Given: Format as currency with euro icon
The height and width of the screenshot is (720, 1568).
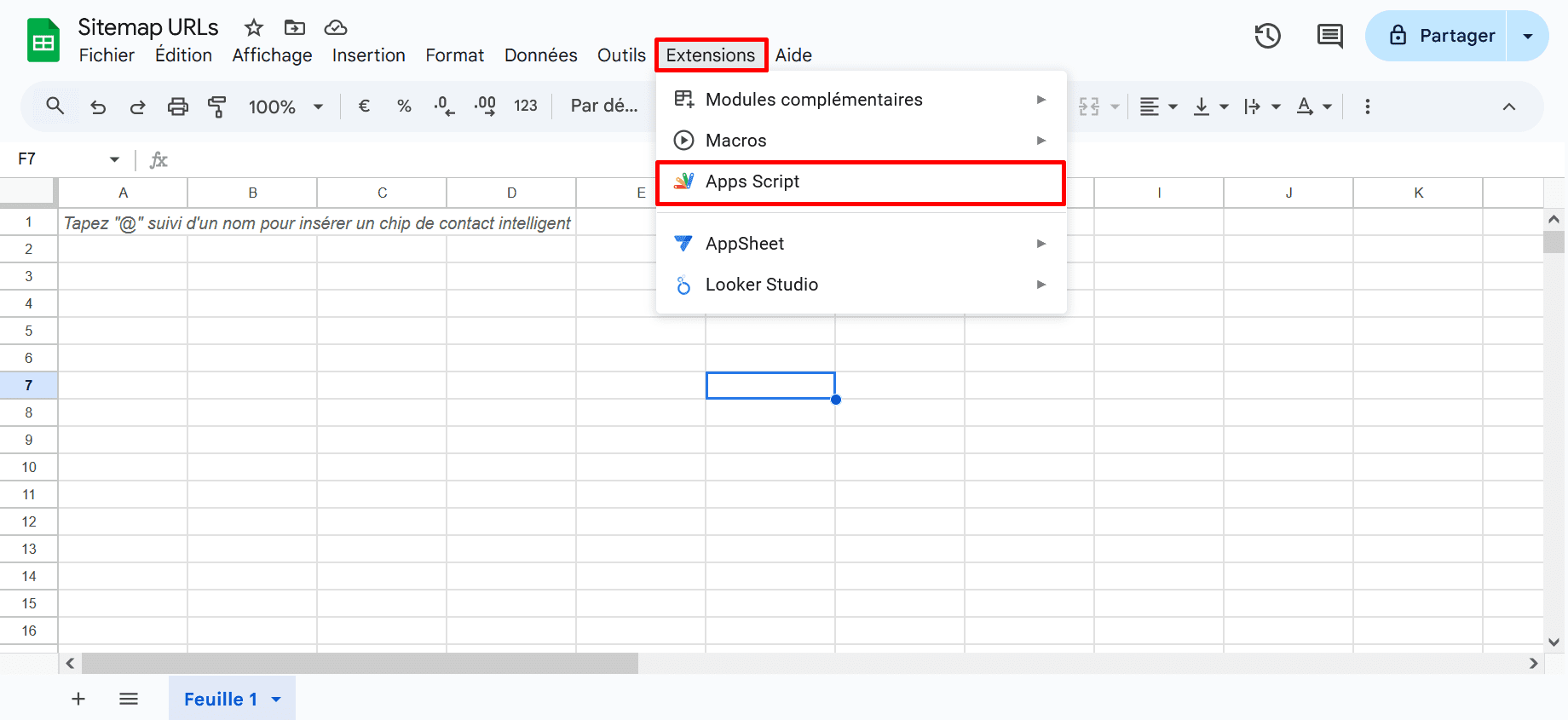Looking at the screenshot, I should 364,107.
